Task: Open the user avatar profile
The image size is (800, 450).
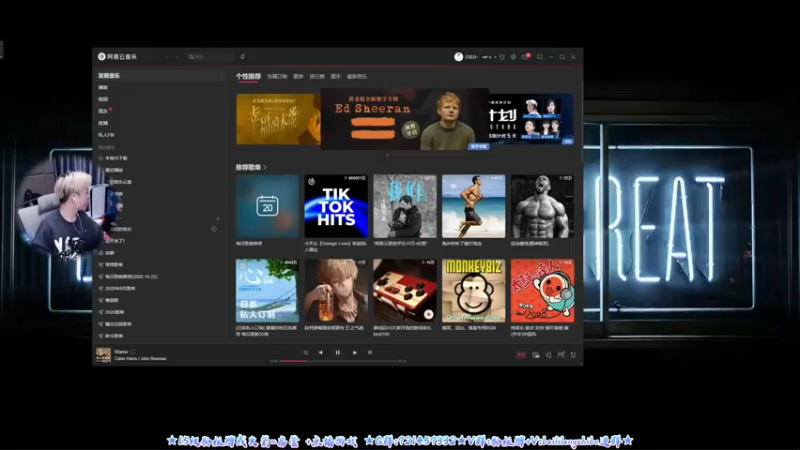Action: (458, 57)
